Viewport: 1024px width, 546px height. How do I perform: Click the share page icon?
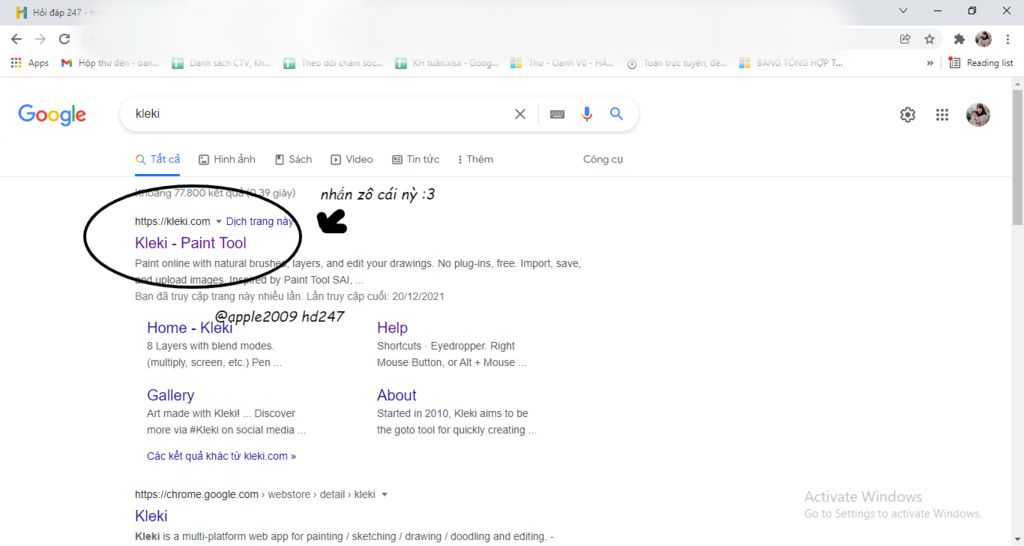click(x=905, y=39)
